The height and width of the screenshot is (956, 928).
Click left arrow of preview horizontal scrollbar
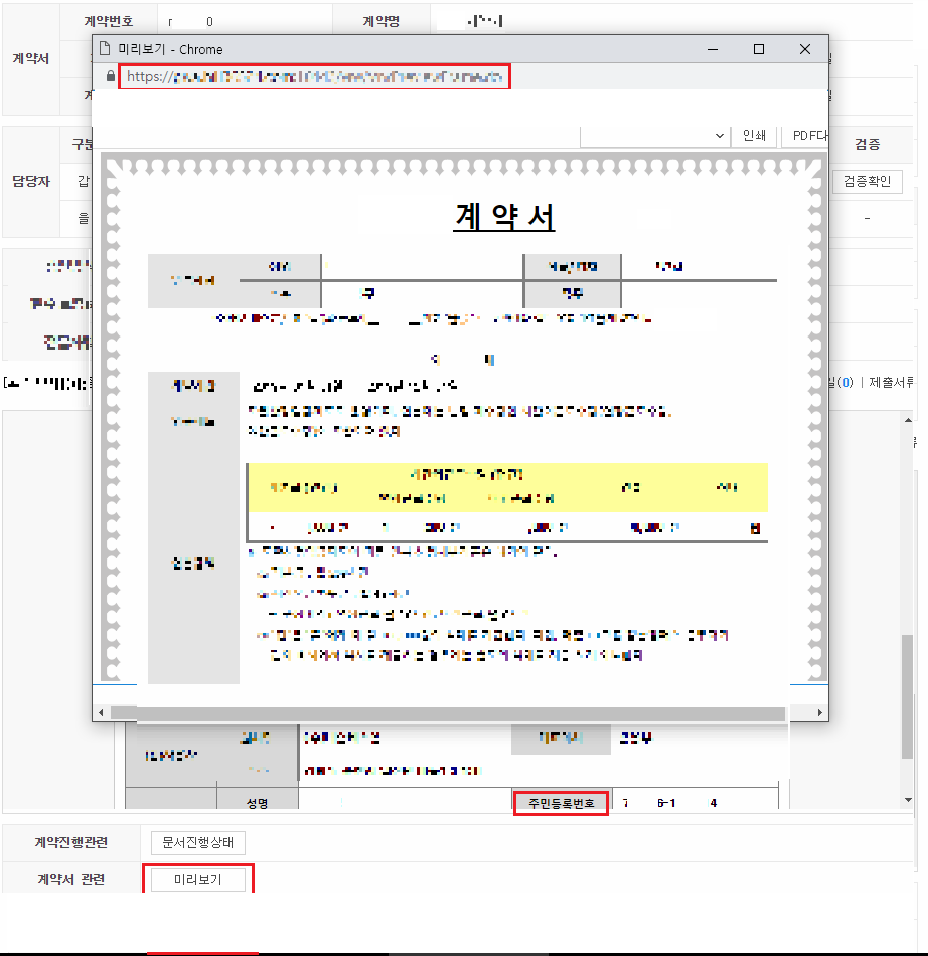pos(101,712)
